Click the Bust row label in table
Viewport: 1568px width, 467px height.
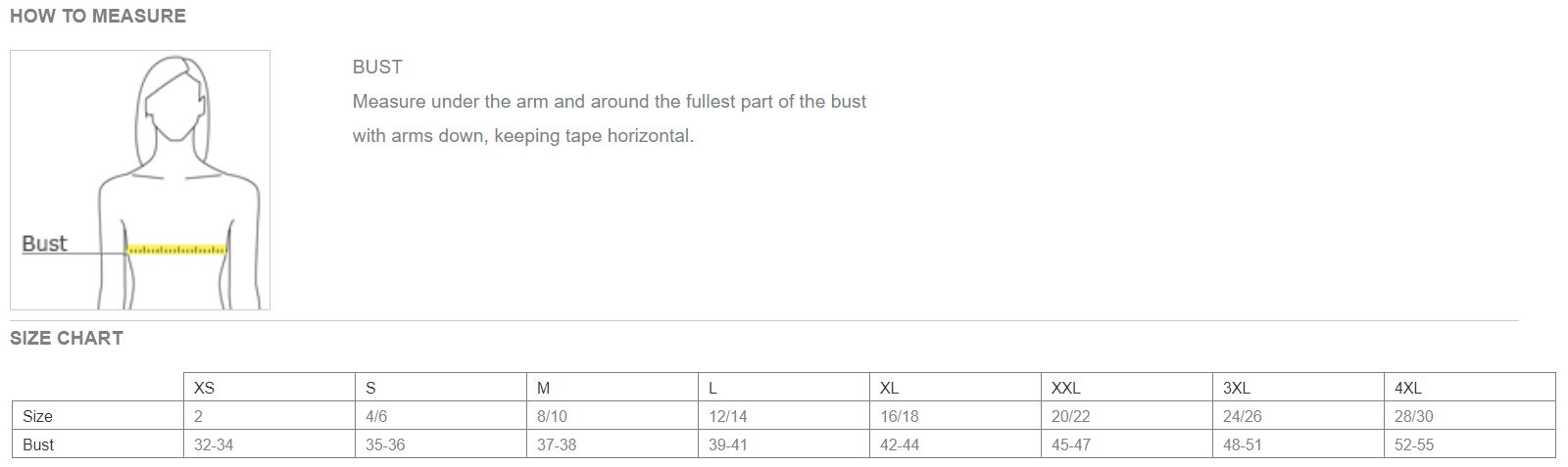click(38, 444)
